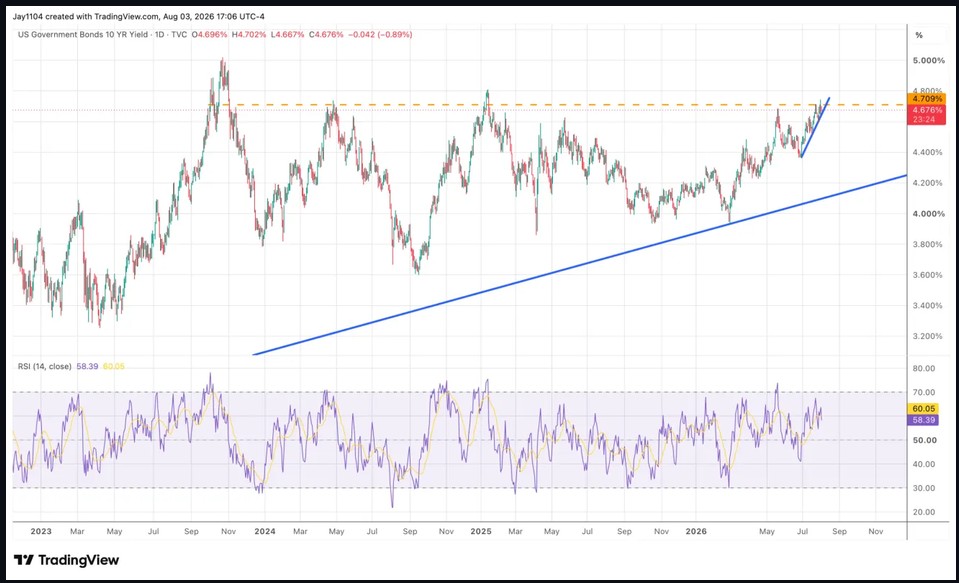Viewport: 959px width, 583px height.
Task: Click the close value C4.676%
Action: coord(326,35)
